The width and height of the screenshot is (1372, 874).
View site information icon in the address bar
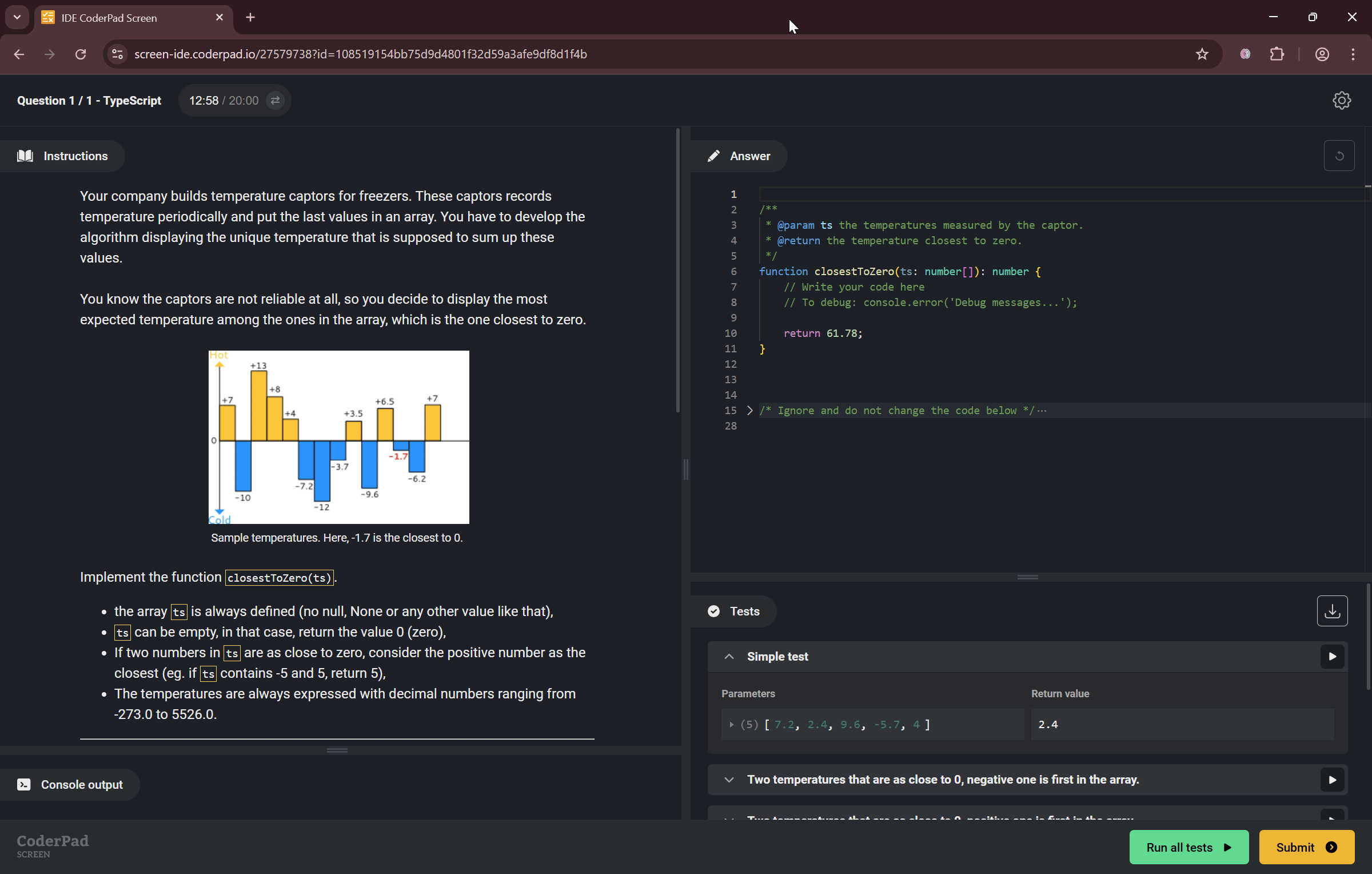click(117, 54)
